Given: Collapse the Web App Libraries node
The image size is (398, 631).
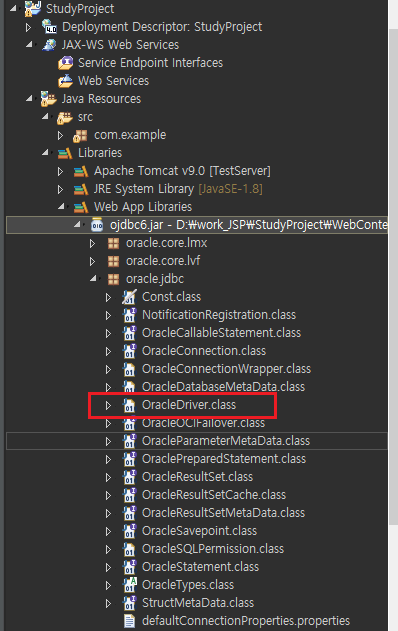Looking at the screenshot, I should [61, 206].
